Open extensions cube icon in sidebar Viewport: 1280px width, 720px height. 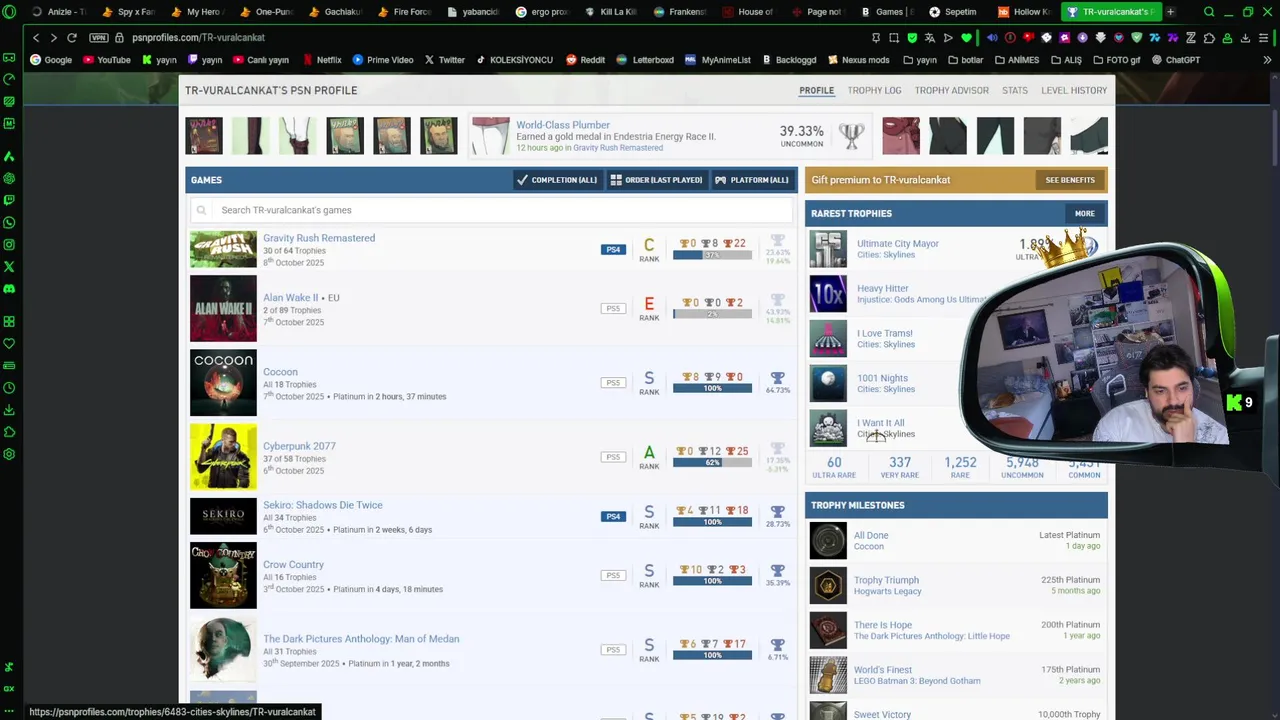click(9, 431)
